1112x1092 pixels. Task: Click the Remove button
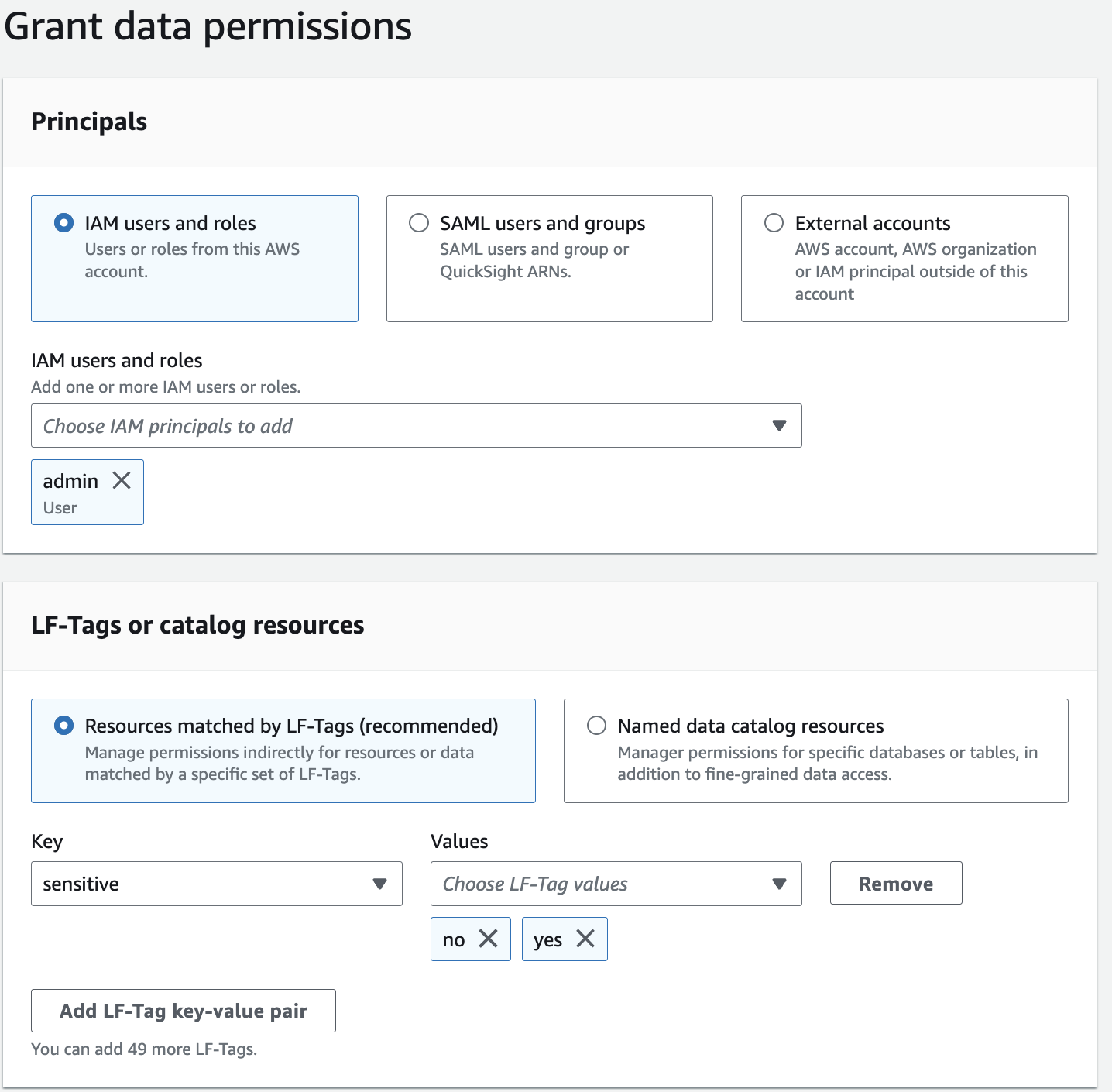[896, 883]
